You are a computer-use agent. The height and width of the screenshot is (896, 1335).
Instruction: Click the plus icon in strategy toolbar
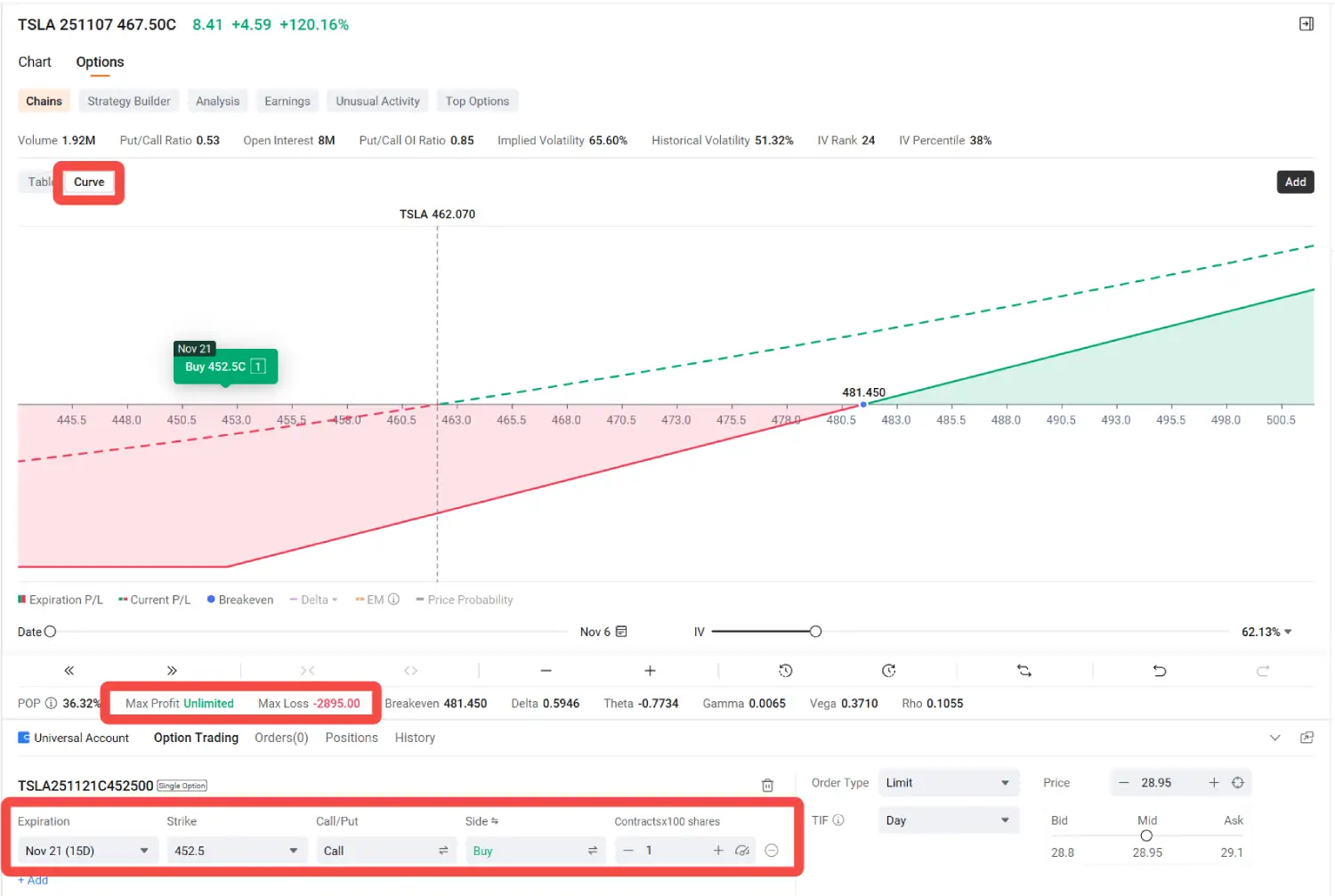tap(650, 671)
